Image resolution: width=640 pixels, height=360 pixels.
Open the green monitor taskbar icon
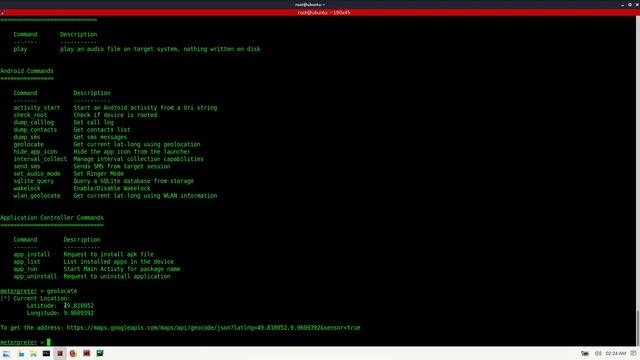click(100, 353)
